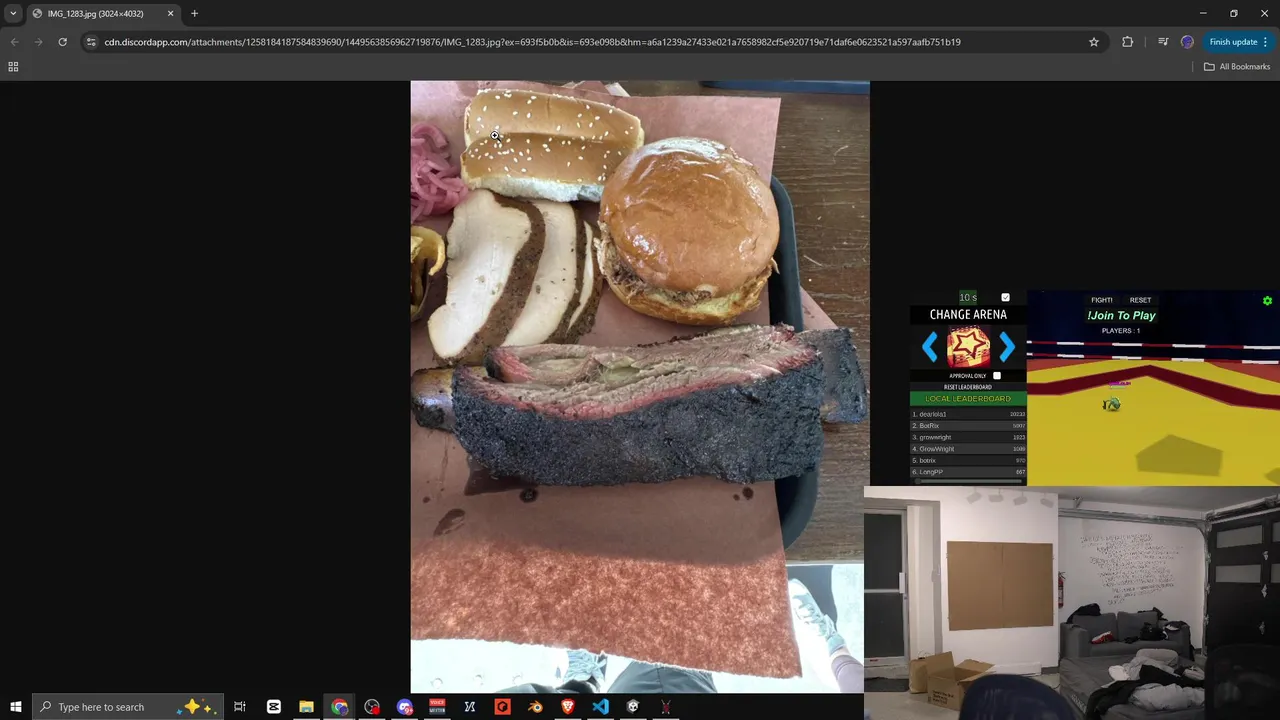Bookmark this page with the star
This screenshot has height=720, width=1280.
tap(1094, 42)
